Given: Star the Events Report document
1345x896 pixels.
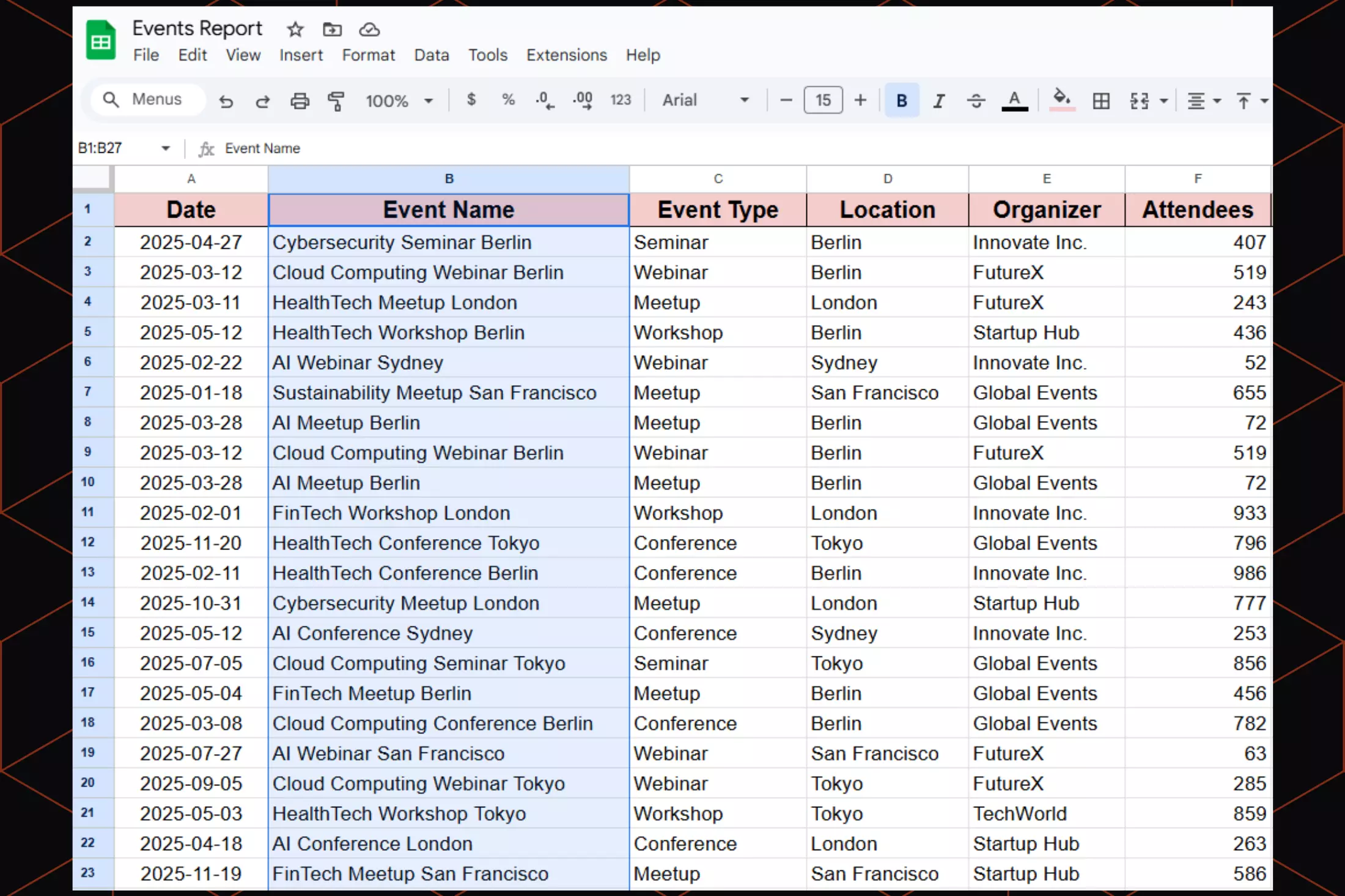Looking at the screenshot, I should pyautogui.click(x=295, y=29).
